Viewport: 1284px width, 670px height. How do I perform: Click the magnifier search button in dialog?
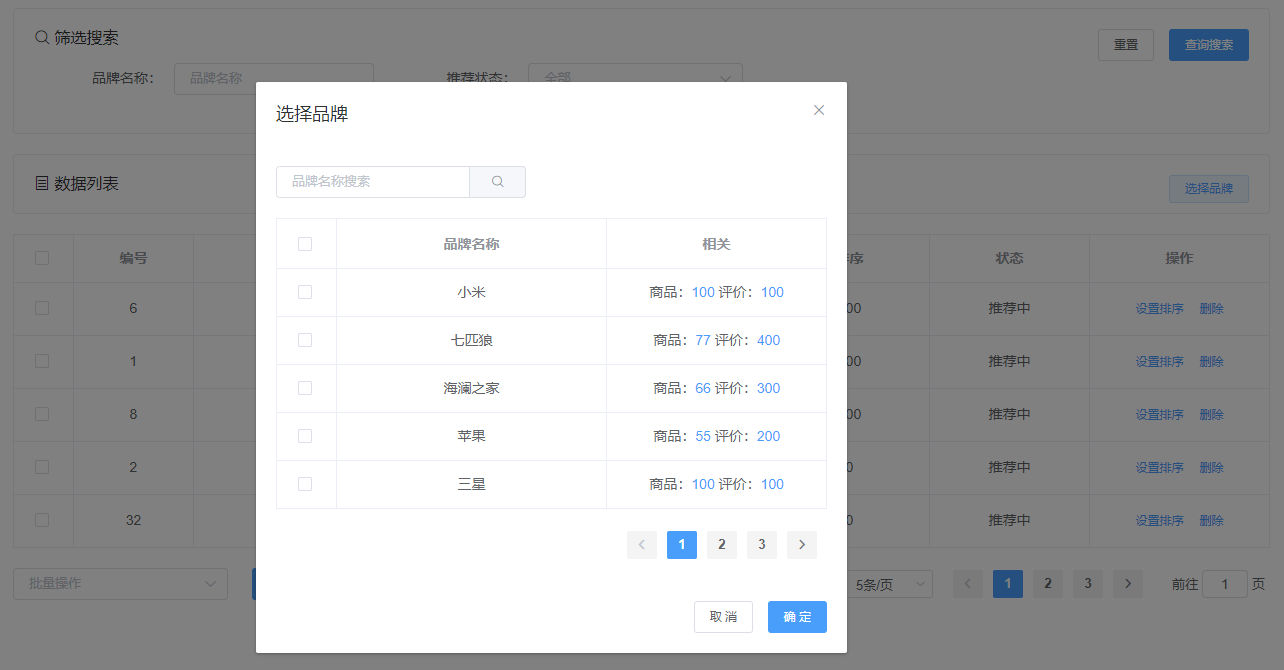click(497, 182)
